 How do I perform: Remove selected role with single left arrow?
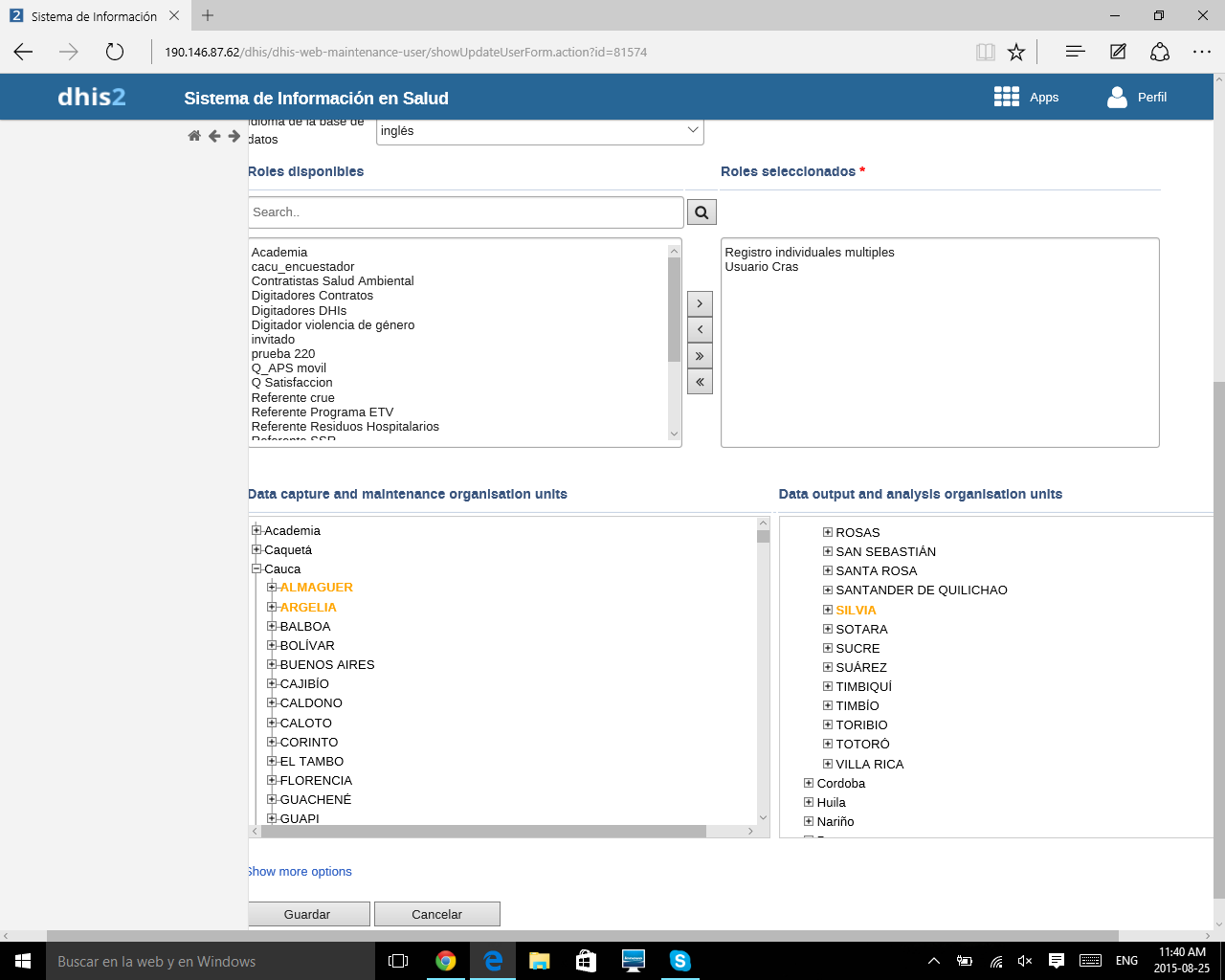700,329
